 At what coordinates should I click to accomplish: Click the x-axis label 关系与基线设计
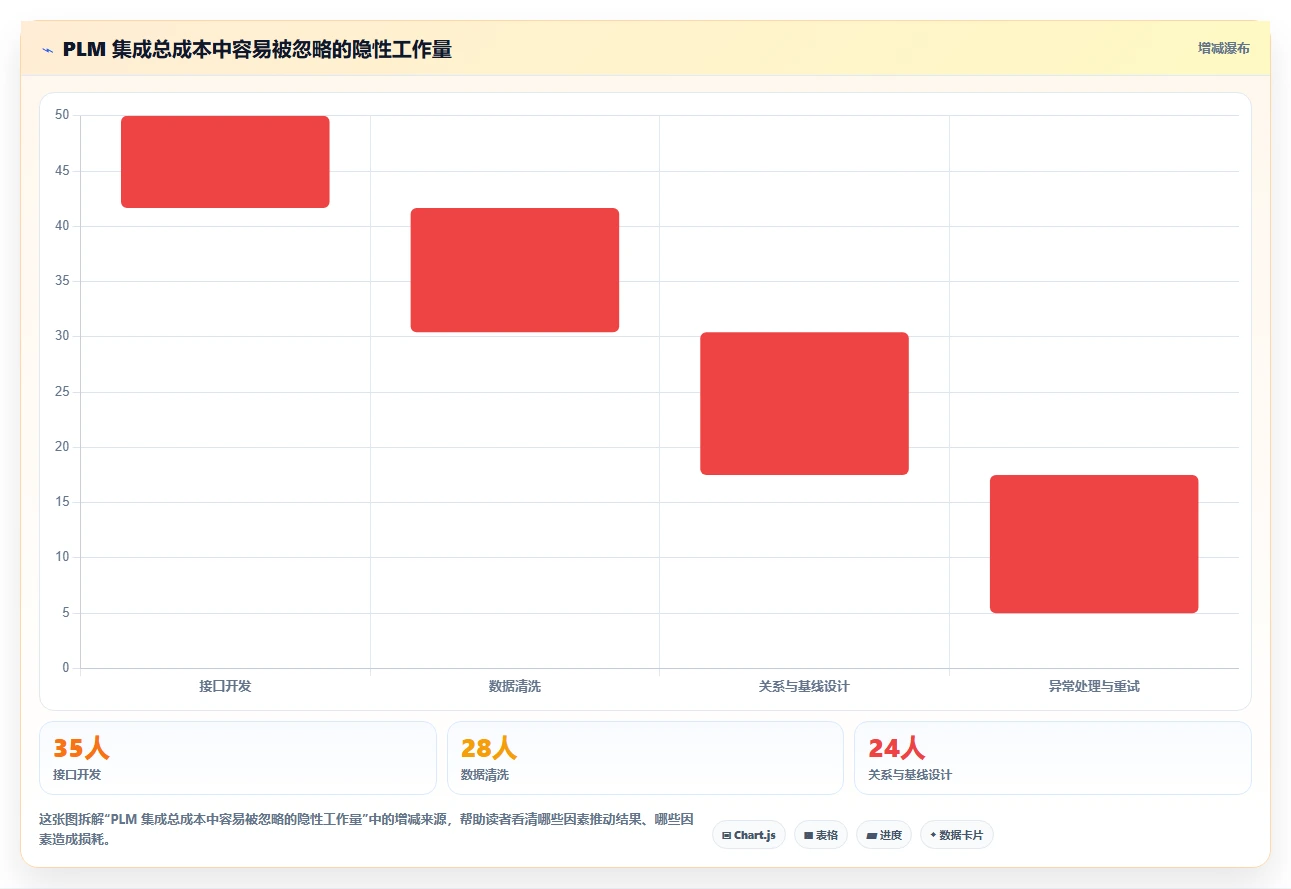(804, 686)
